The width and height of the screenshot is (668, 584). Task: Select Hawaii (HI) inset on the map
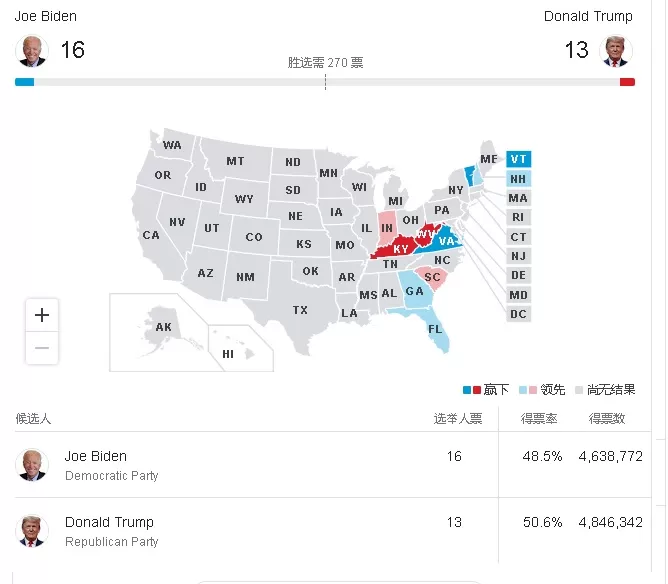pyautogui.click(x=228, y=354)
